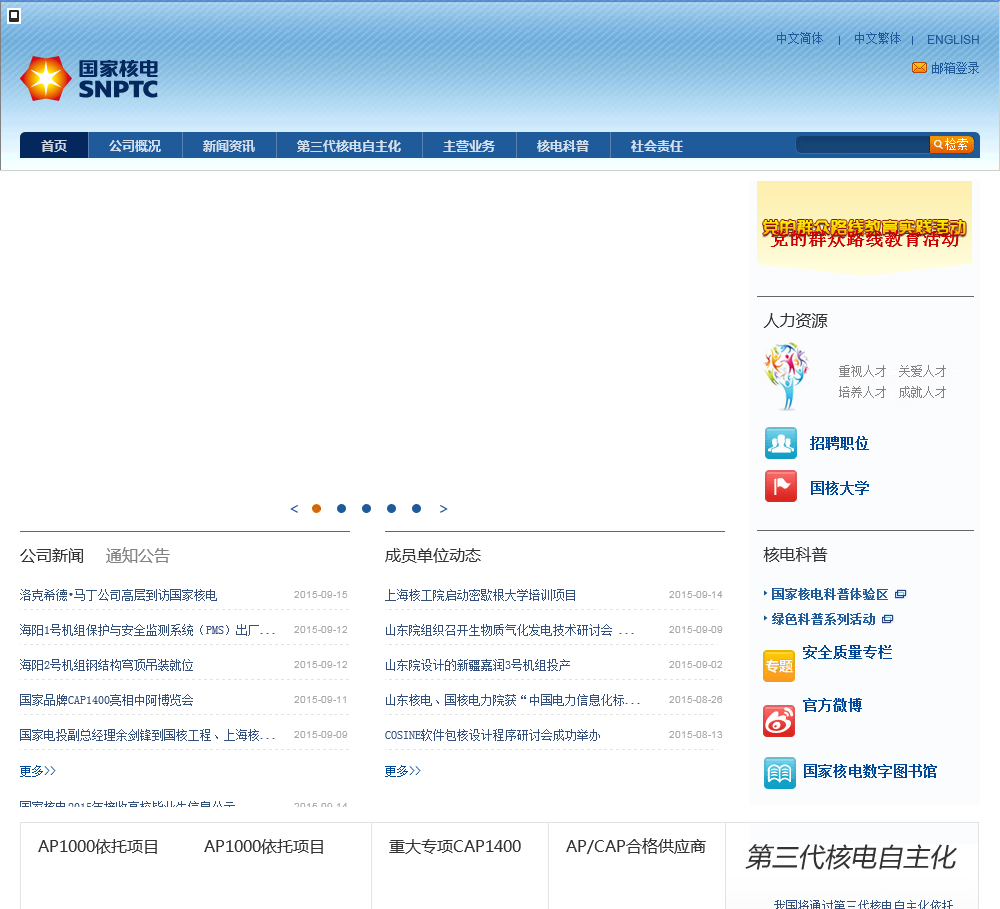Click the mailbox envelope icon
1000x909 pixels.
click(919, 68)
